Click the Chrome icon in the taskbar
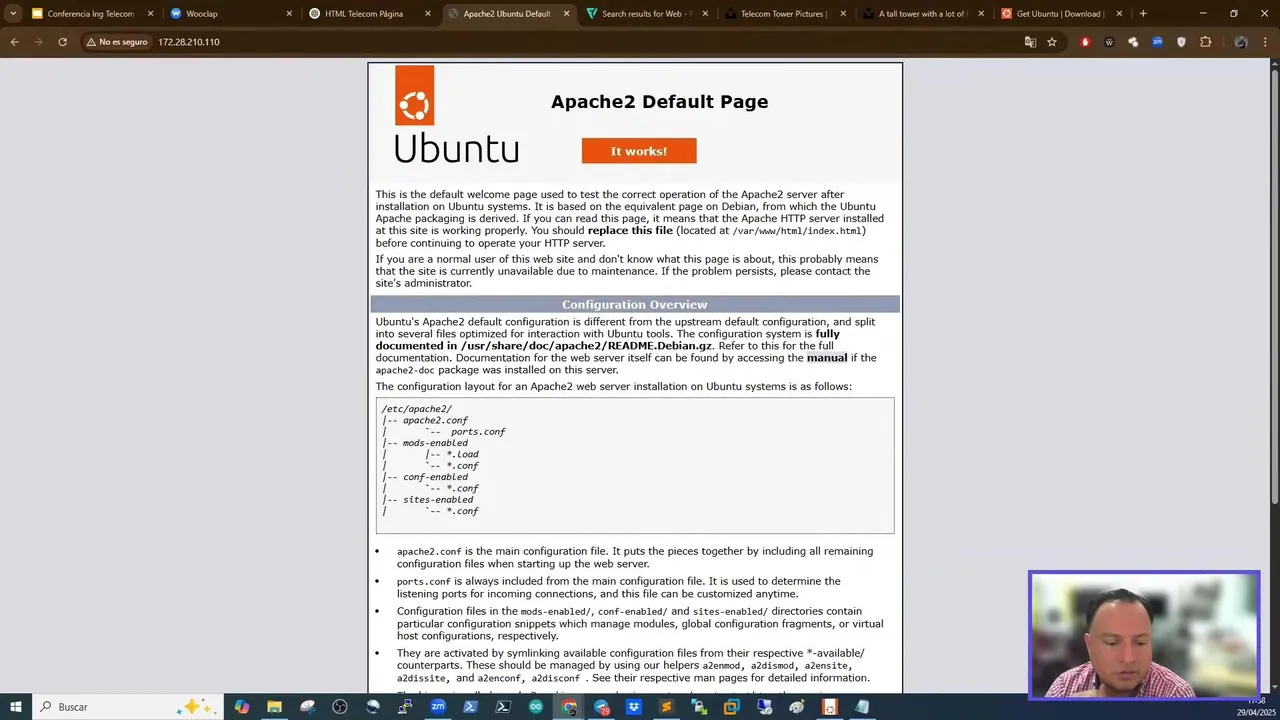The image size is (1280, 720). coord(569,707)
